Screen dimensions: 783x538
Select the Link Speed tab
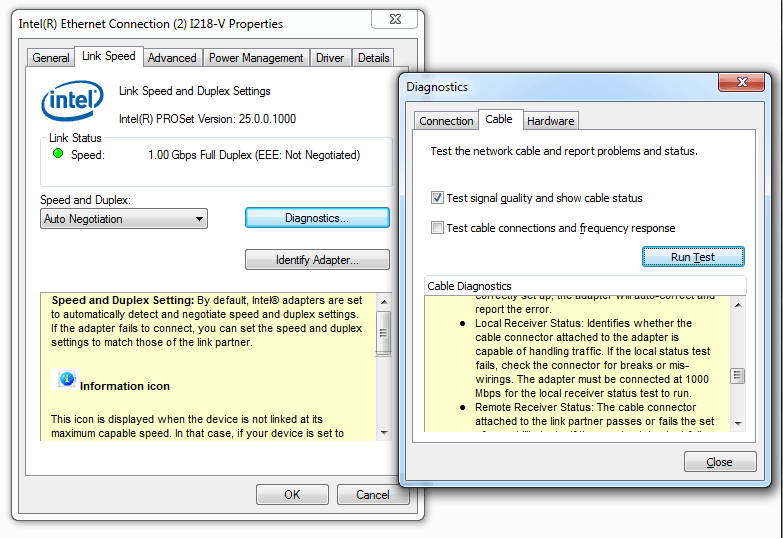109,56
